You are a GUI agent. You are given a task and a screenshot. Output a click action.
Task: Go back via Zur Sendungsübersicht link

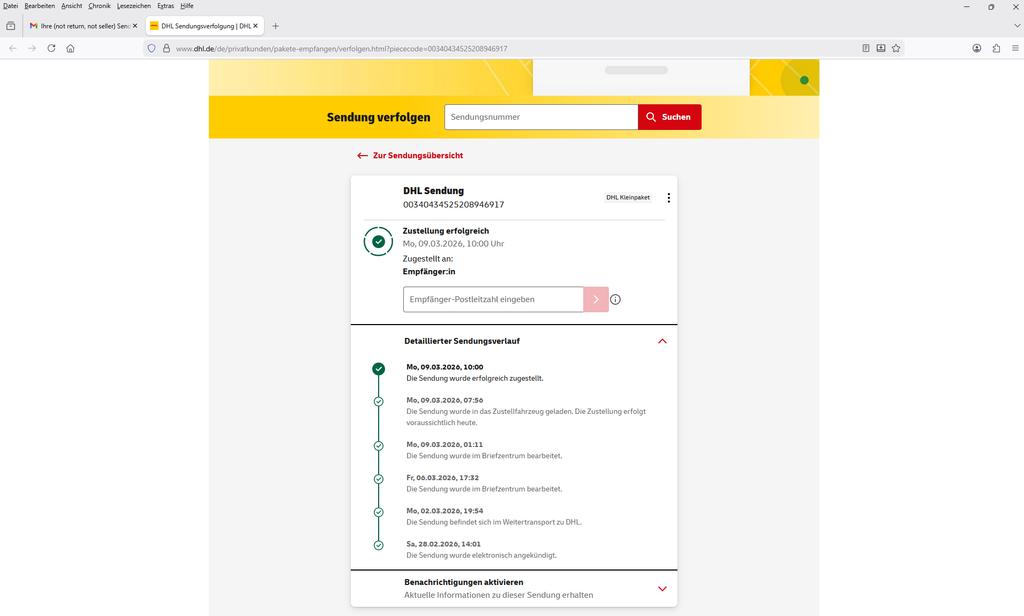tap(410, 156)
